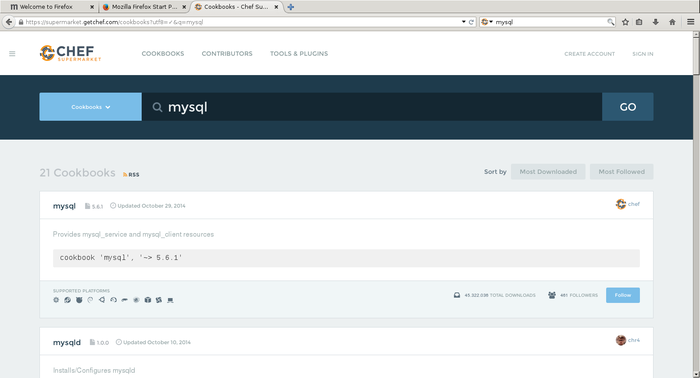Screen dimensions: 700x378
Task: Click the 21 Cookbooks results heading
Action: pos(77,173)
